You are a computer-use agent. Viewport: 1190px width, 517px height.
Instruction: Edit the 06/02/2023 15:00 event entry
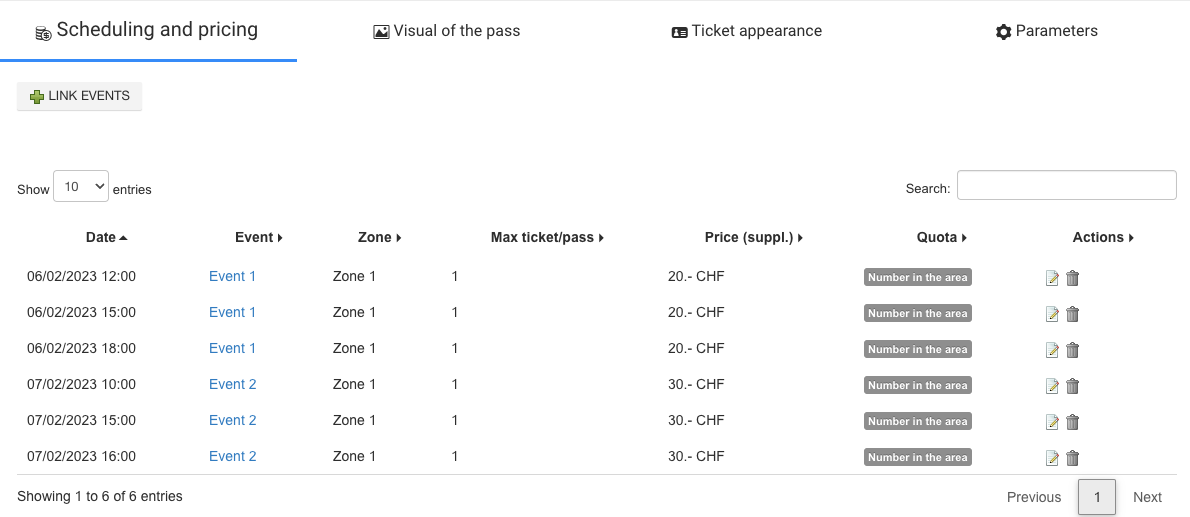1052,314
